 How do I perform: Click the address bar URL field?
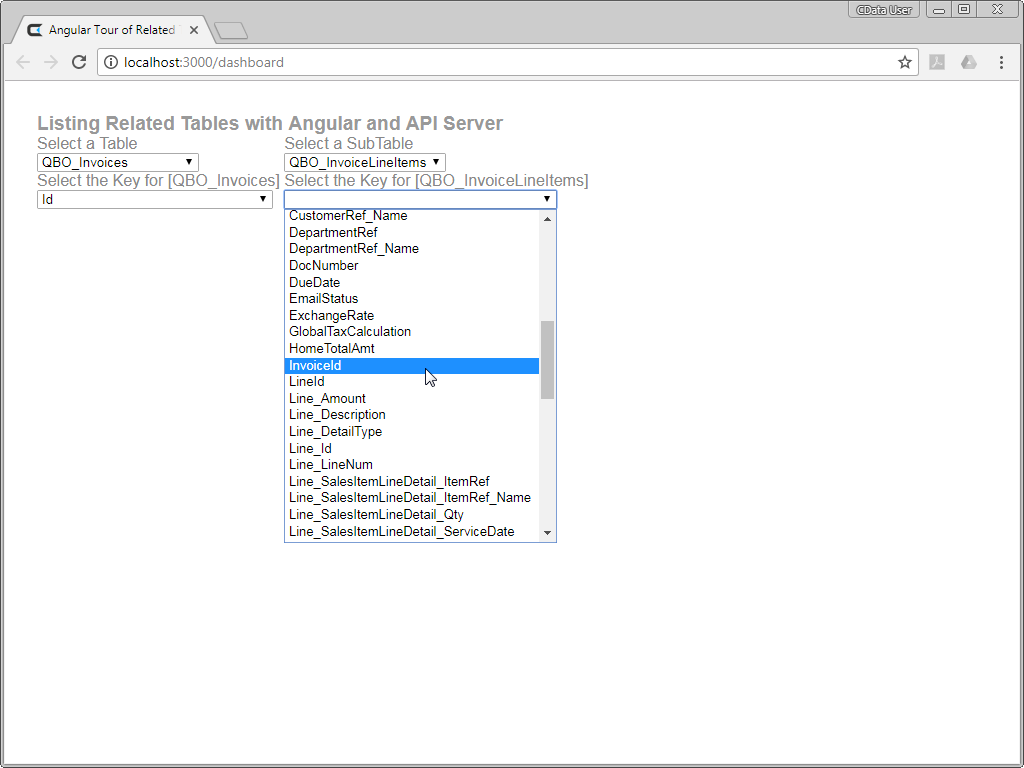pyautogui.click(x=500, y=62)
